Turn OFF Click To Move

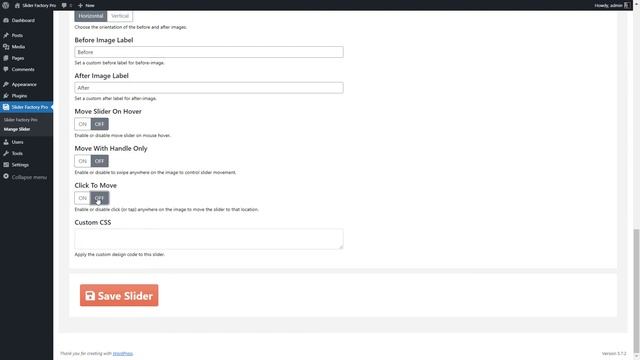(x=99, y=198)
